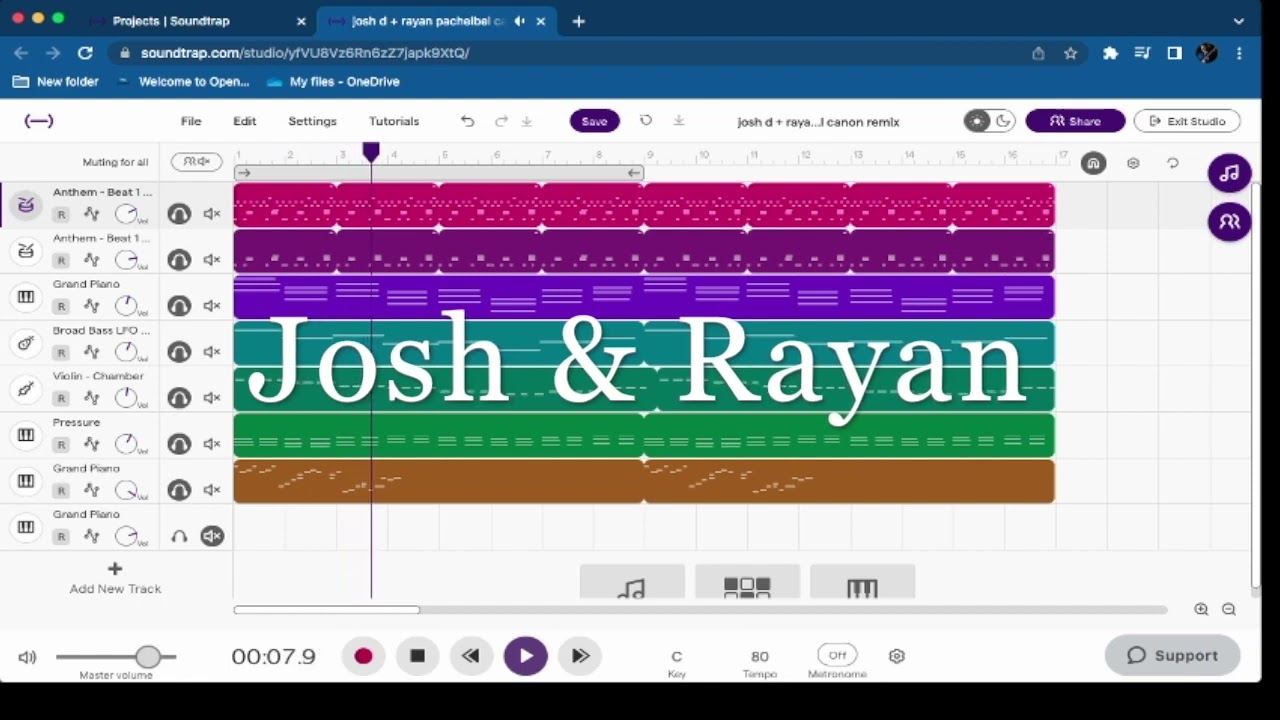Open the Edit menu
The image size is (1280, 720).
245,121
